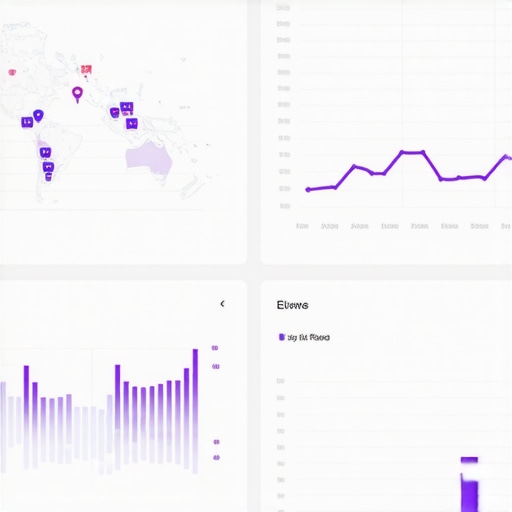
Task: Click the smallest bottom marker over South America
Action: click(48, 177)
